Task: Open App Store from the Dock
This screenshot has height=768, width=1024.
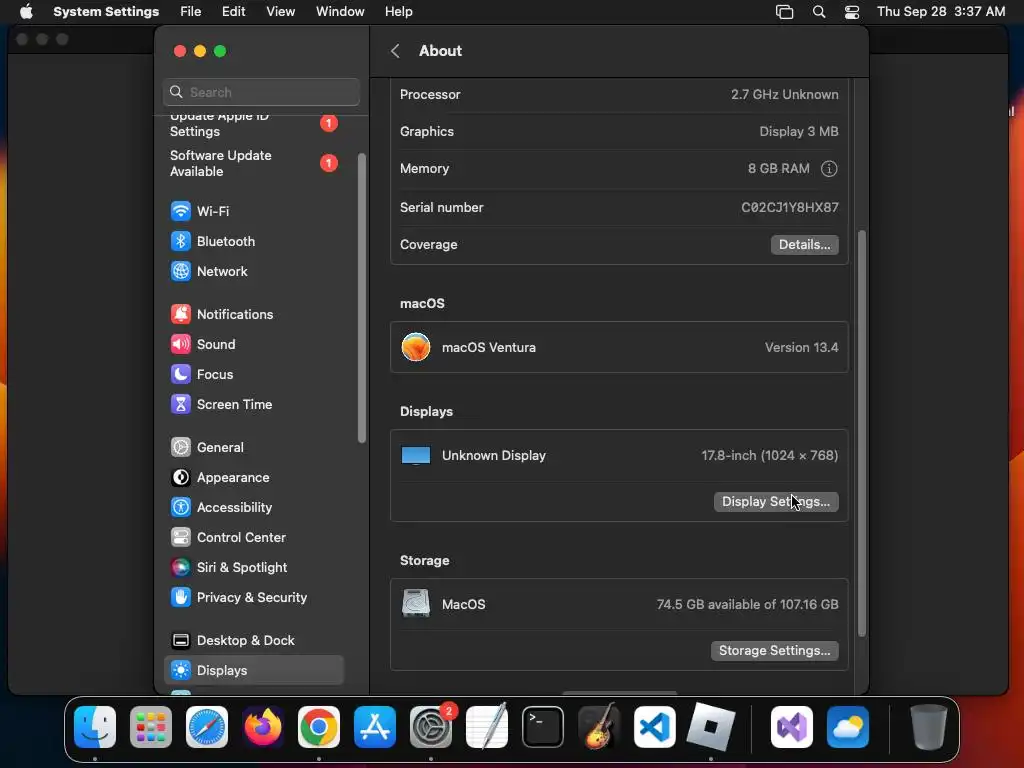Action: 375,727
